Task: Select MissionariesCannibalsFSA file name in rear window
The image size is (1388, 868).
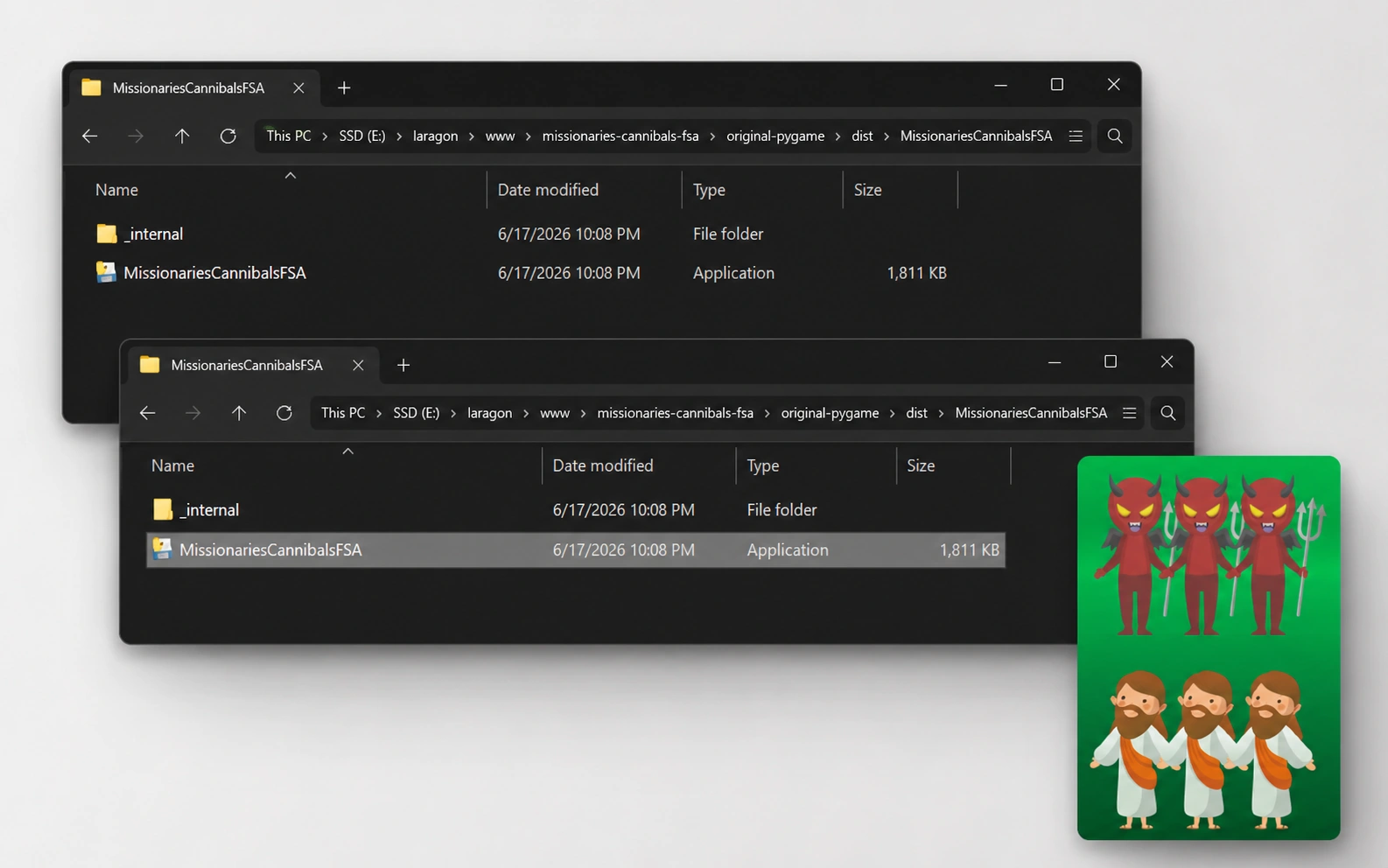Action: (215, 272)
